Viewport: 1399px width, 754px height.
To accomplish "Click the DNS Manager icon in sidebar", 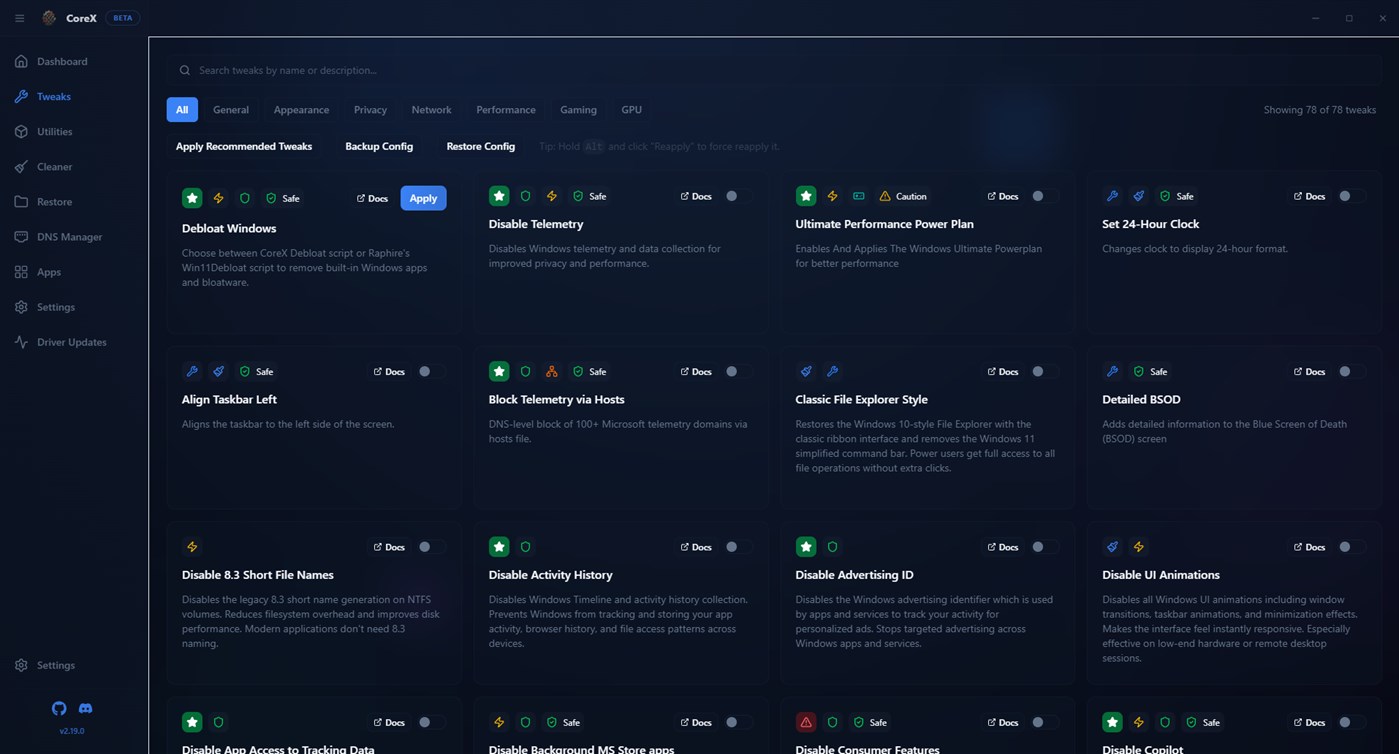I will click(x=21, y=237).
